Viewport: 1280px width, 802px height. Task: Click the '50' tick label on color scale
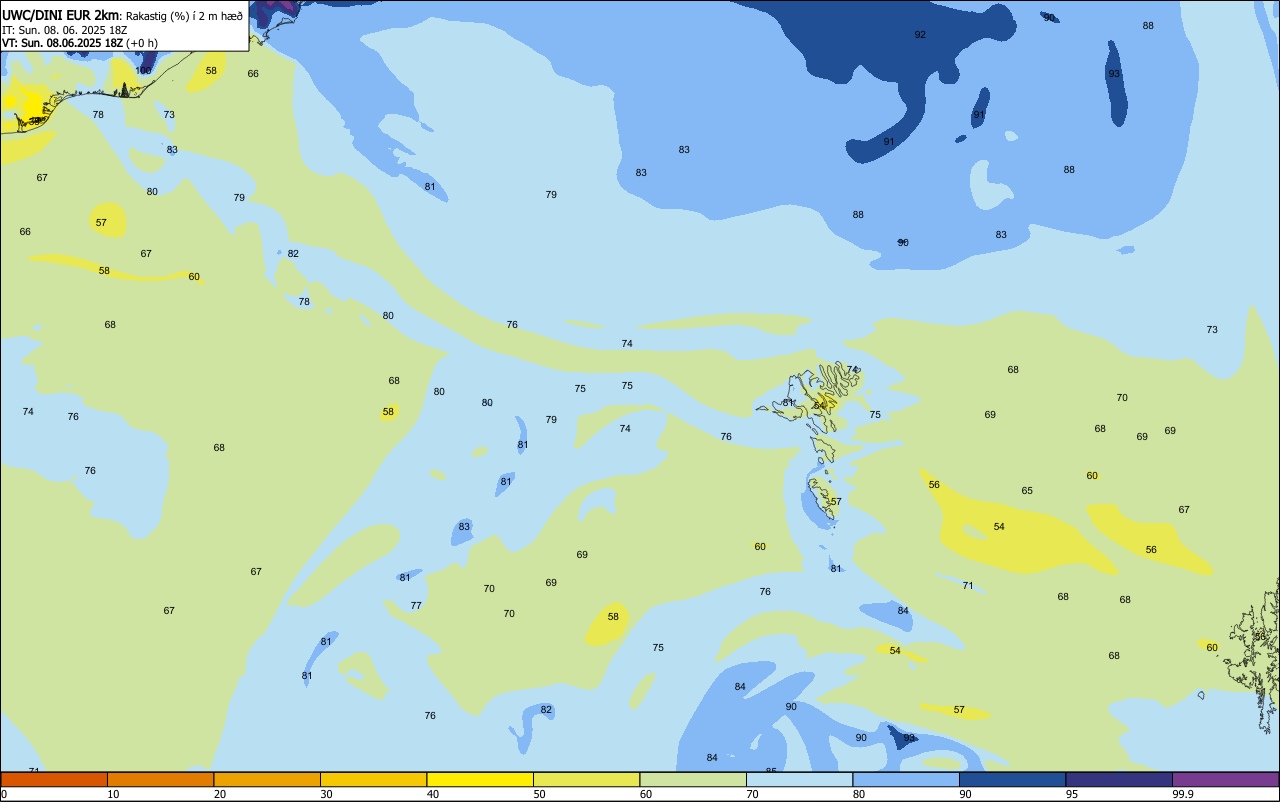(539, 794)
